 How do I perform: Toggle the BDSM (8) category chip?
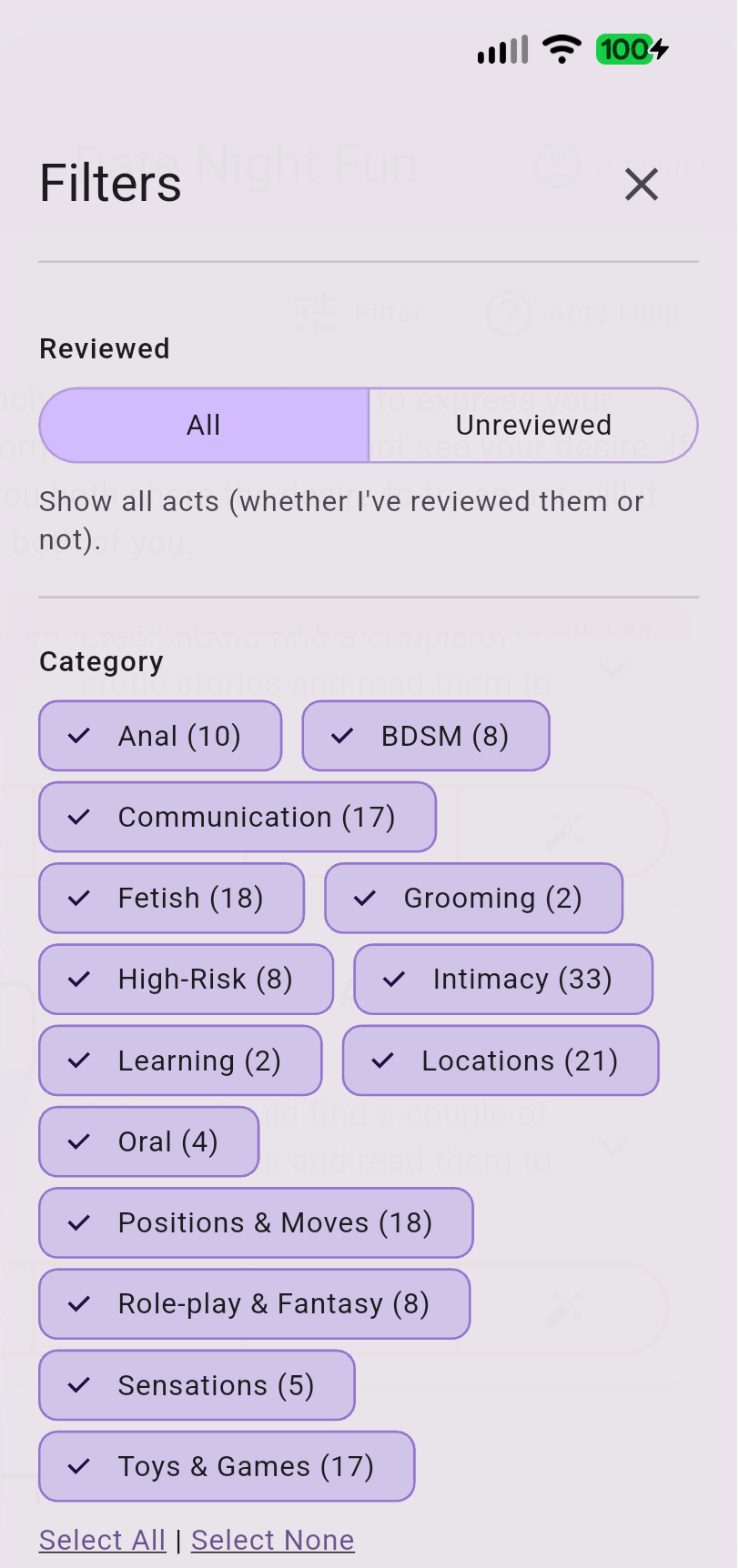pyautogui.click(x=426, y=736)
